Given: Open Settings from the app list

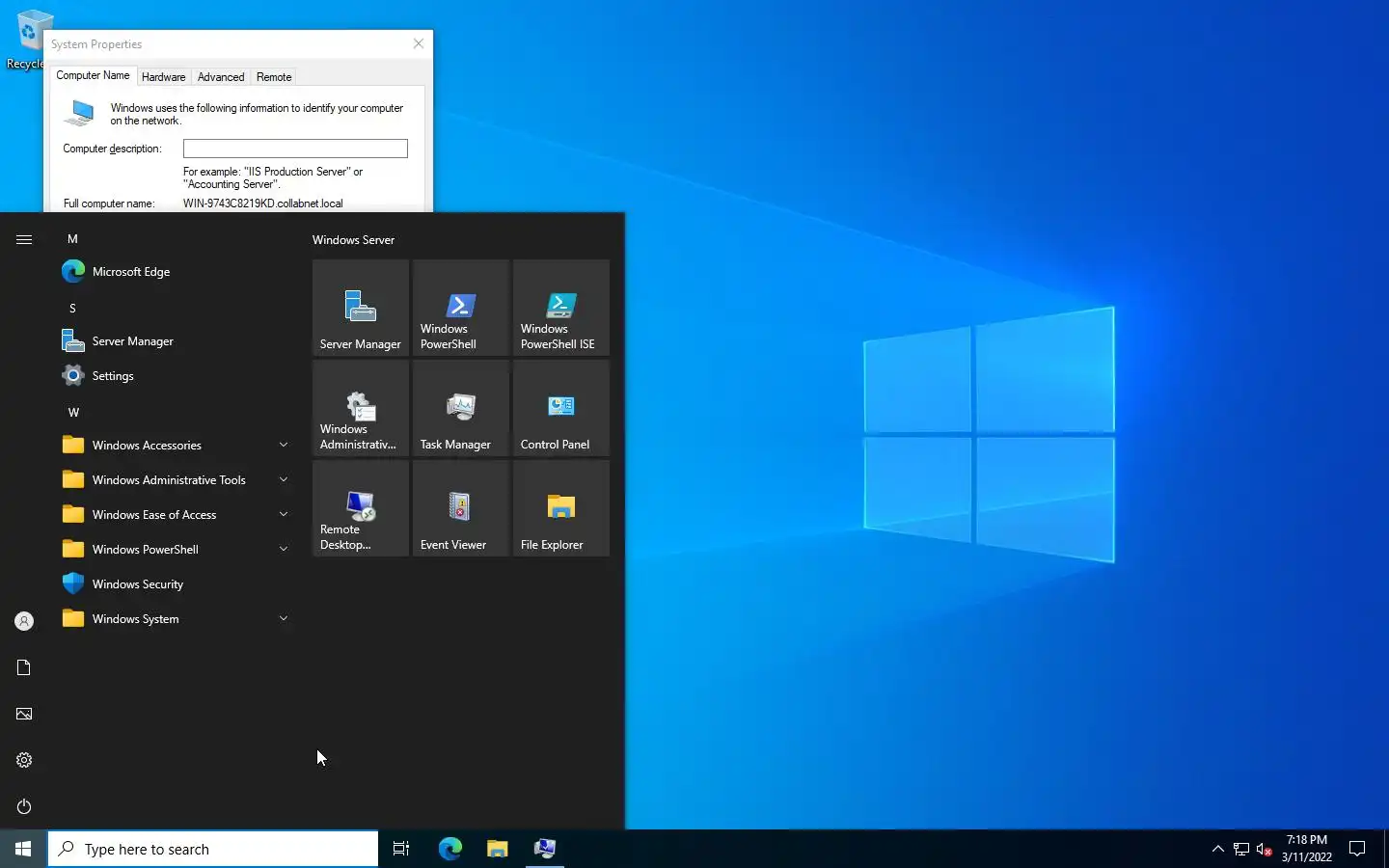Looking at the screenshot, I should click(176, 376).
